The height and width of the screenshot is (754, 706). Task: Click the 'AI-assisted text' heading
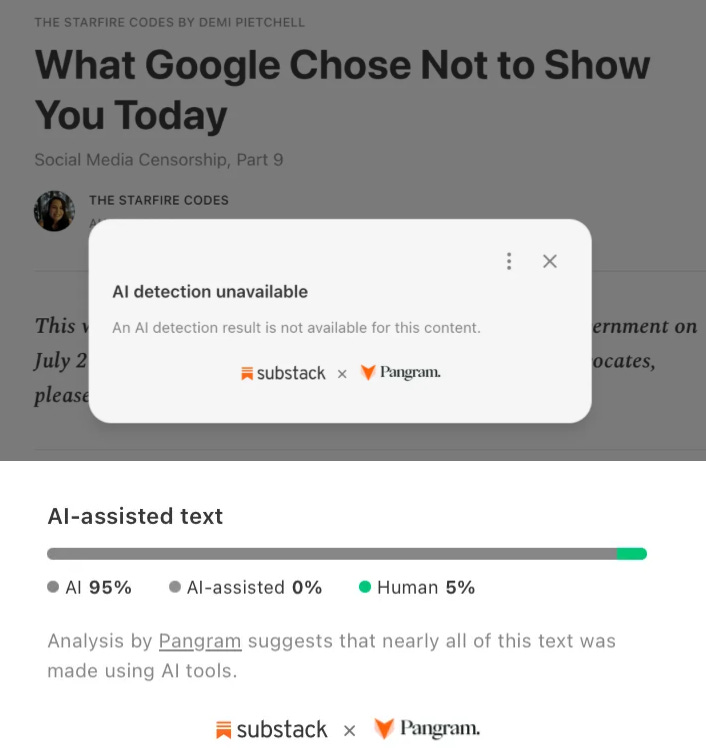point(135,516)
